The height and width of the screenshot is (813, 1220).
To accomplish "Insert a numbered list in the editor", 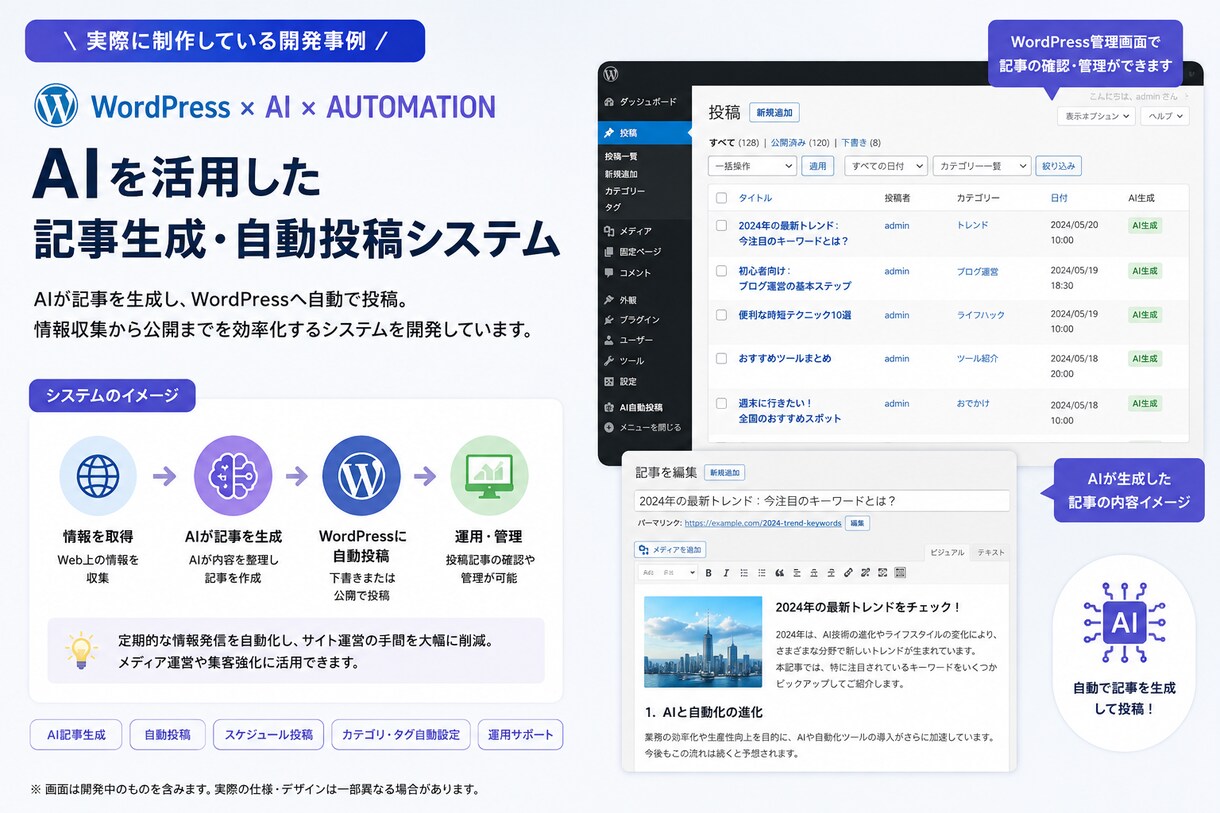I will click(x=762, y=573).
